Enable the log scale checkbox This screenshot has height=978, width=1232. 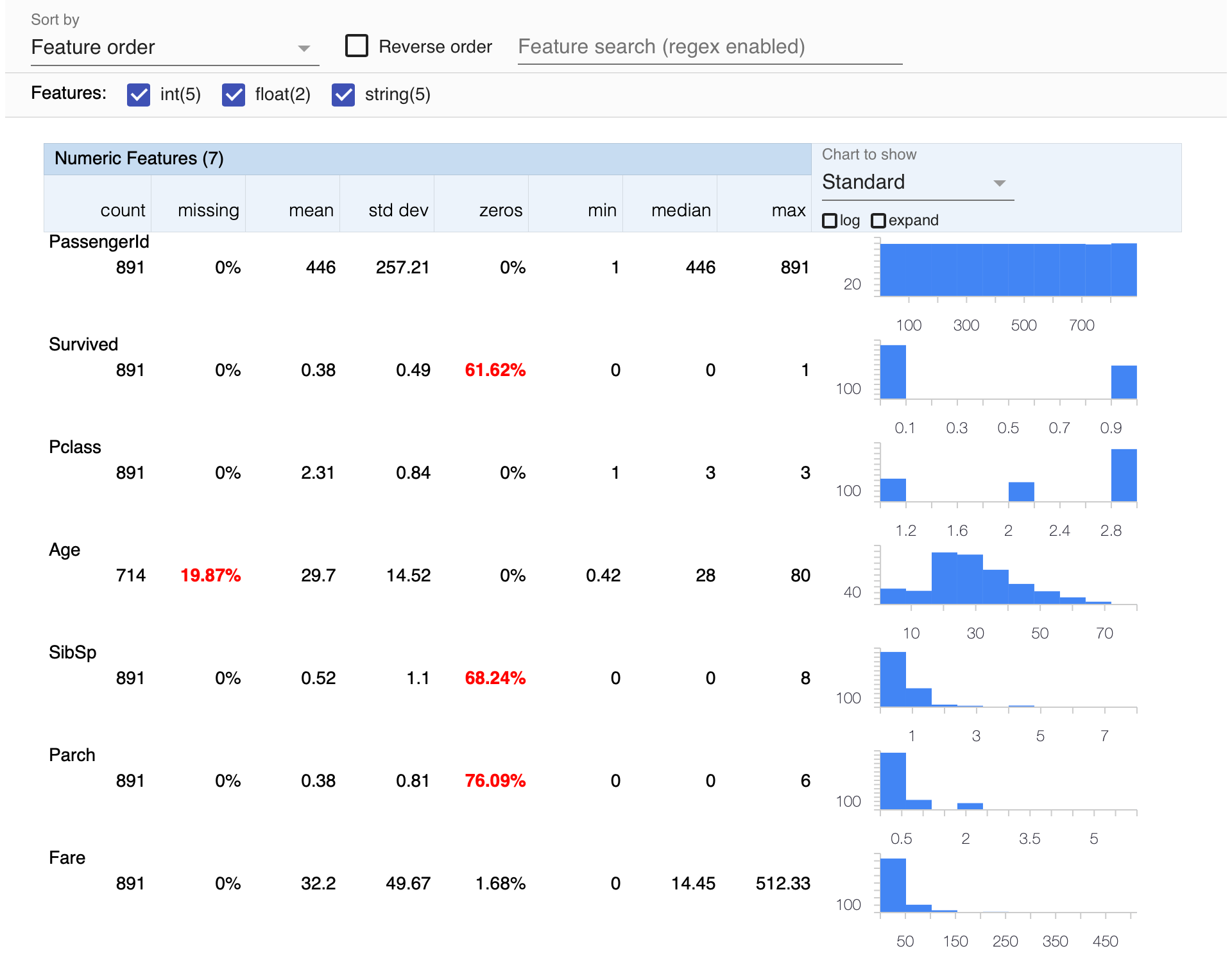(830, 221)
